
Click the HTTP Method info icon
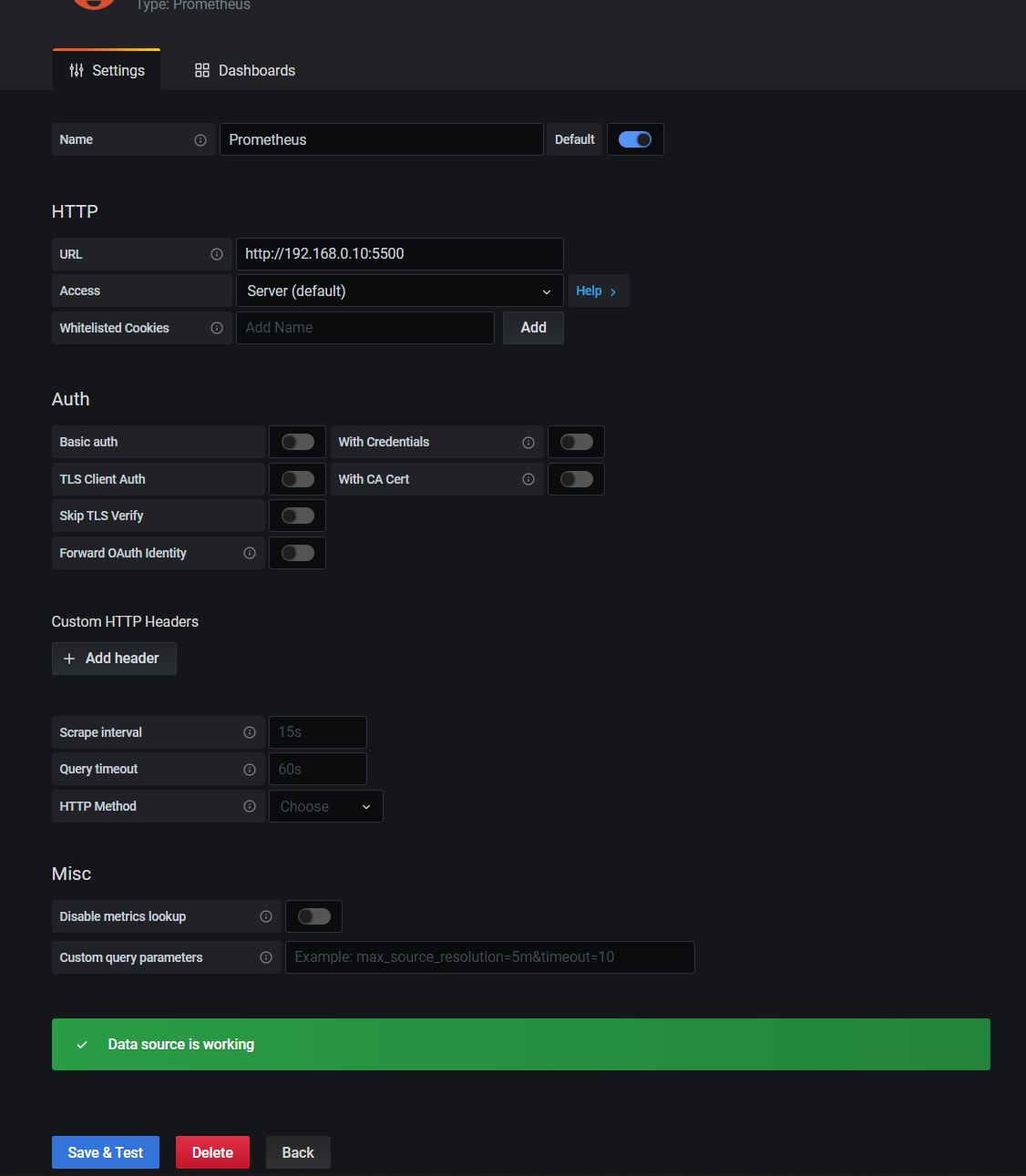[250, 806]
